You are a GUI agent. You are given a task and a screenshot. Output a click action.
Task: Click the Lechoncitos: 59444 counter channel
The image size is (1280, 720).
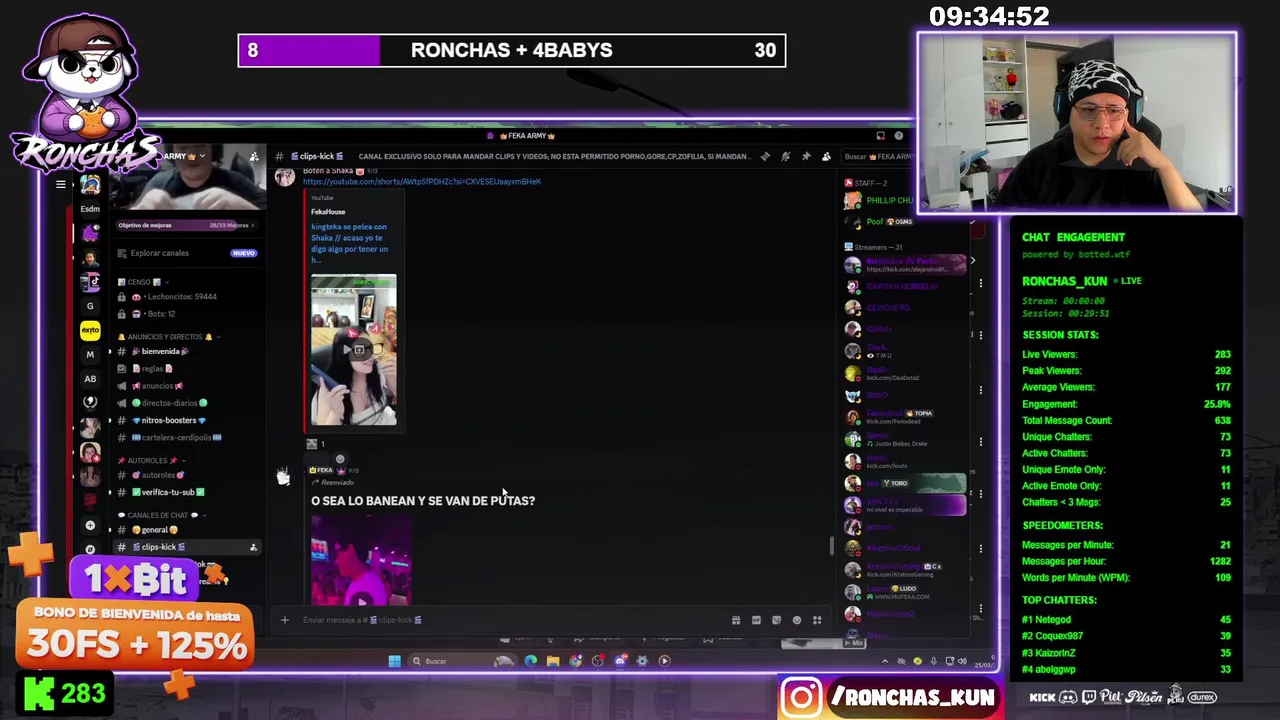coord(183,297)
